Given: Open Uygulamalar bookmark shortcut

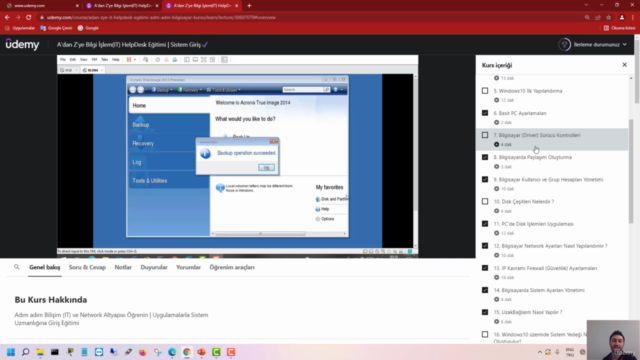Looking at the screenshot, I should point(20,28).
